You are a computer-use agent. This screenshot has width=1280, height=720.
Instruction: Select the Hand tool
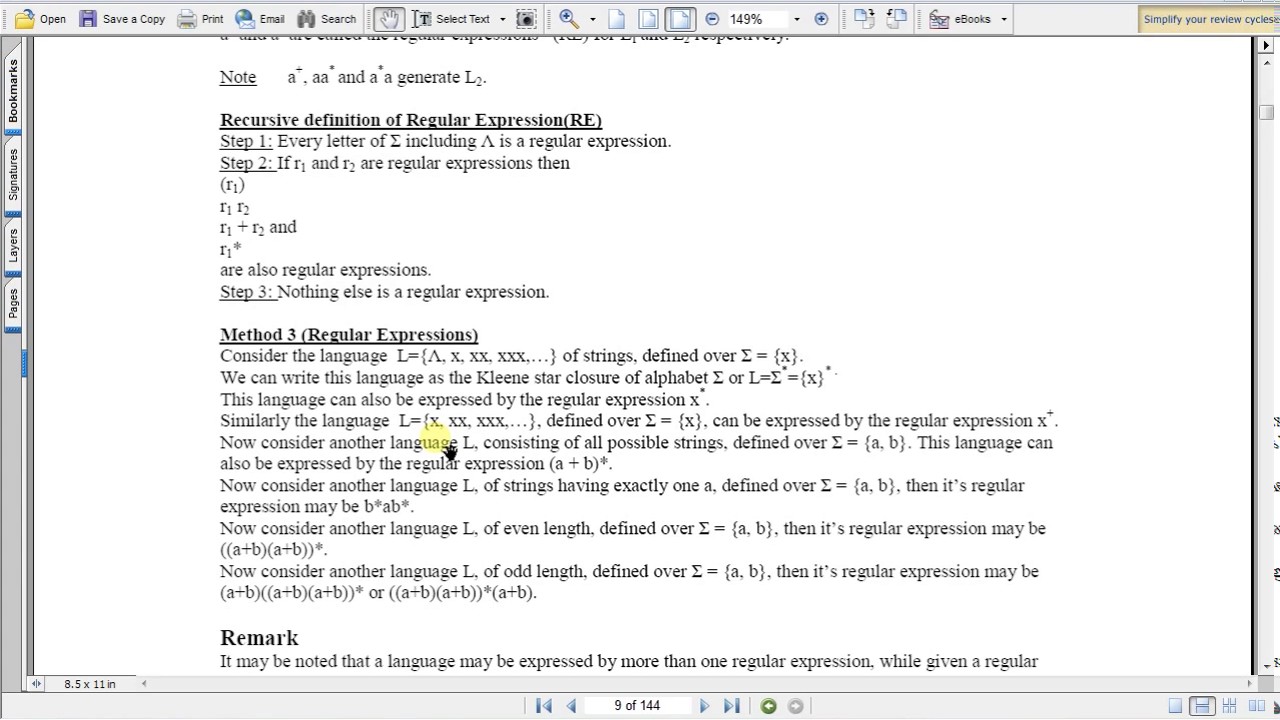coord(387,19)
